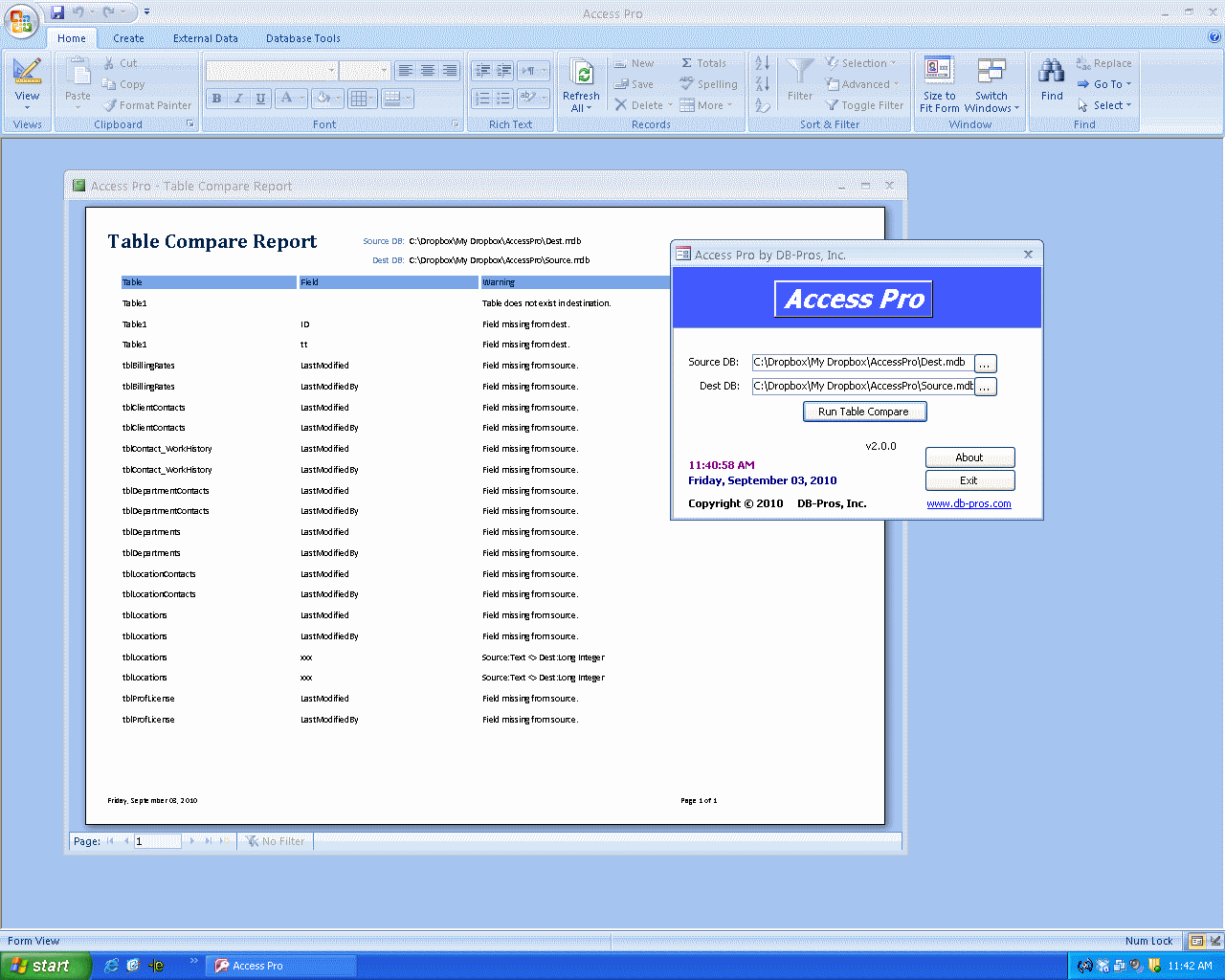Viewport: 1225px width, 980px height.
Task: Open the Advanced filter options dropdown
Action: click(862, 84)
